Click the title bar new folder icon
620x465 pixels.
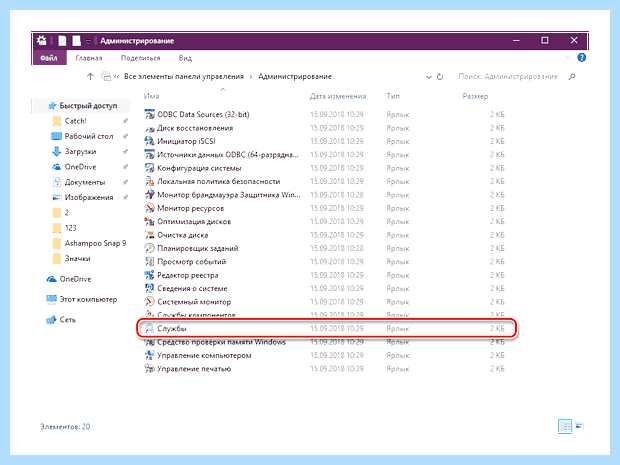coord(77,41)
